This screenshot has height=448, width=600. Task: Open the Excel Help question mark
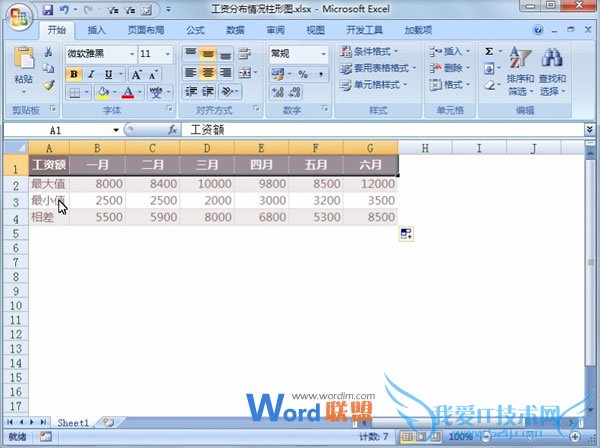click(x=538, y=30)
